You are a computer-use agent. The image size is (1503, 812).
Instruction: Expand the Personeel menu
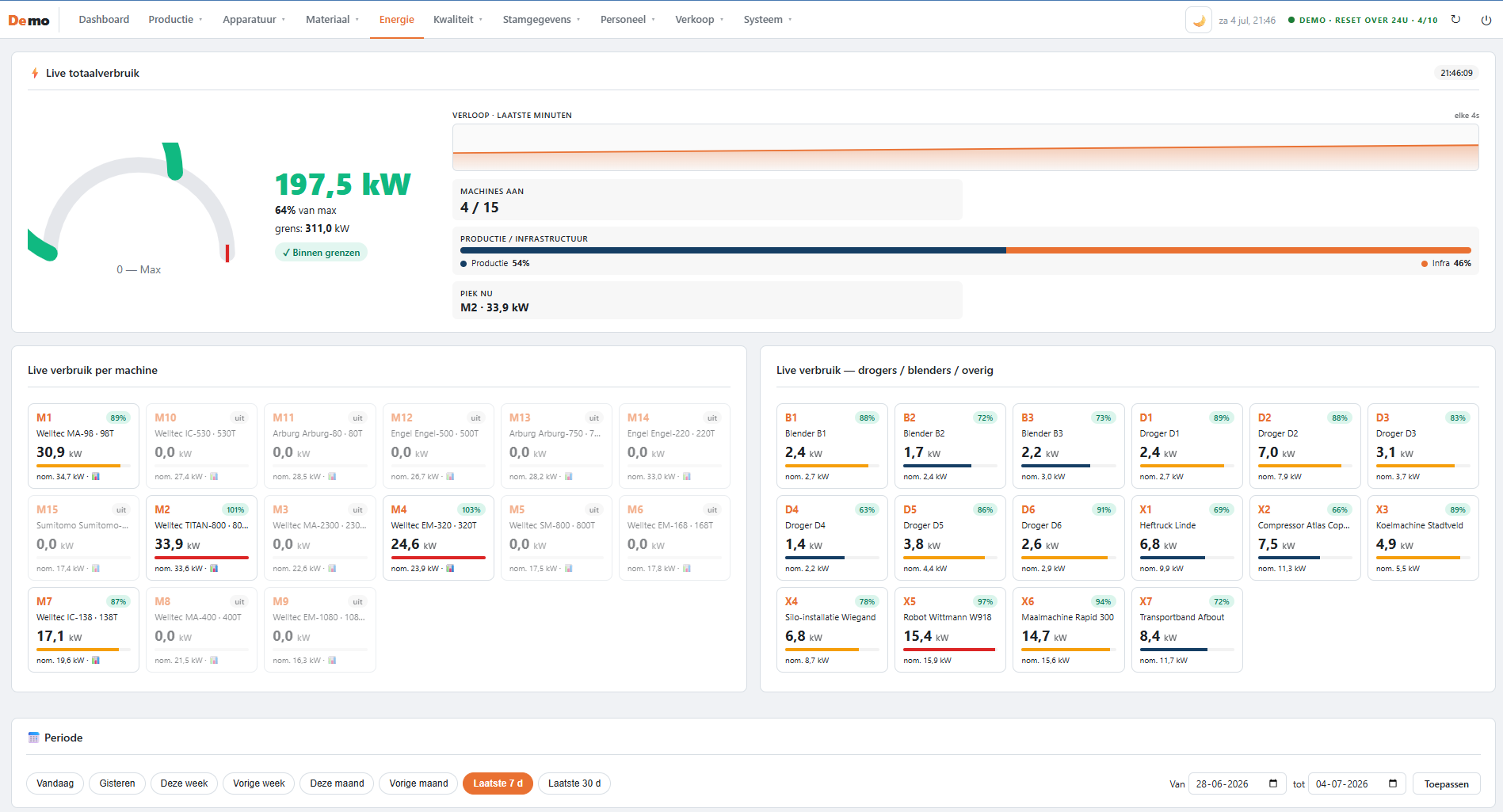click(628, 20)
